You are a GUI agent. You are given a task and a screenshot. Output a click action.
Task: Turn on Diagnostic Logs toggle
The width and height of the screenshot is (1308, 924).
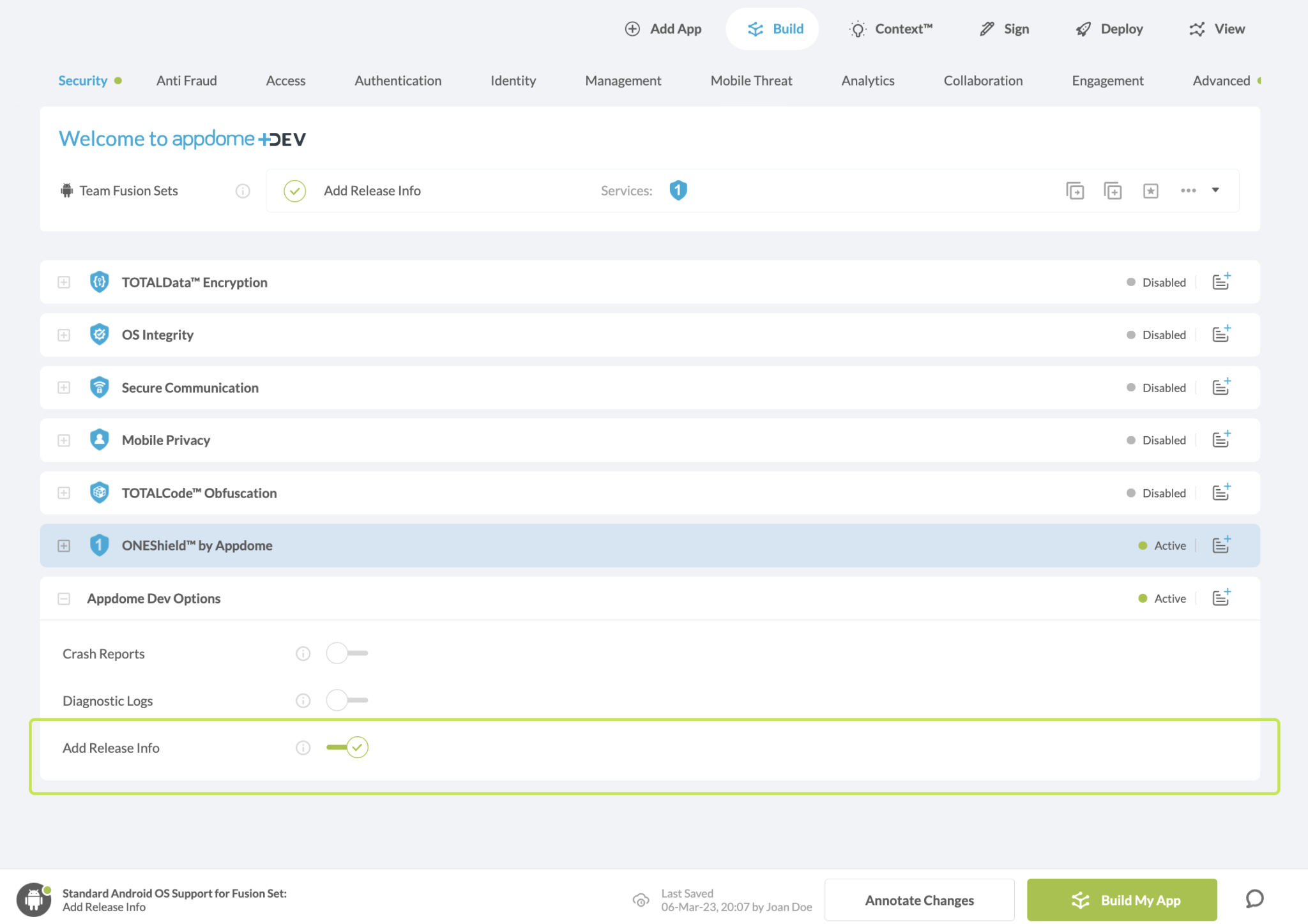pyautogui.click(x=347, y=700)
